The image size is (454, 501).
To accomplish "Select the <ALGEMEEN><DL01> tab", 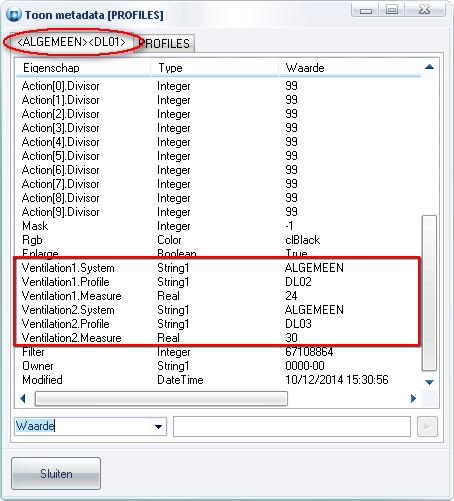I will 71,42.
